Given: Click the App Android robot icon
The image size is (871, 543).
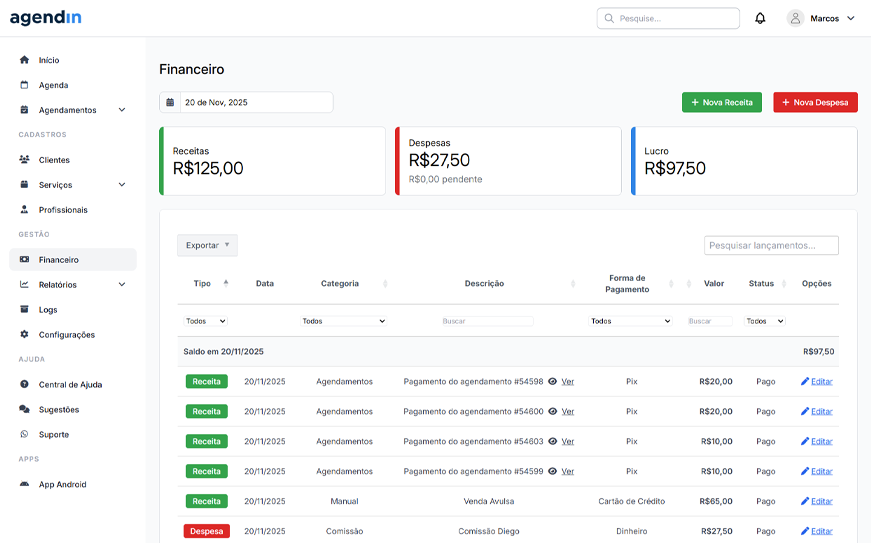Looking at the screenshot, I should pos(24,484).
